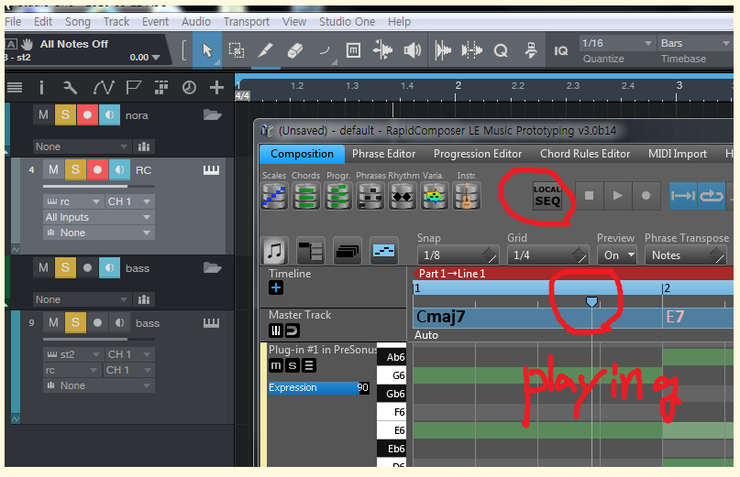
Task: Click the piano roll view icon with blue notes
Action: tap(384, 251)
